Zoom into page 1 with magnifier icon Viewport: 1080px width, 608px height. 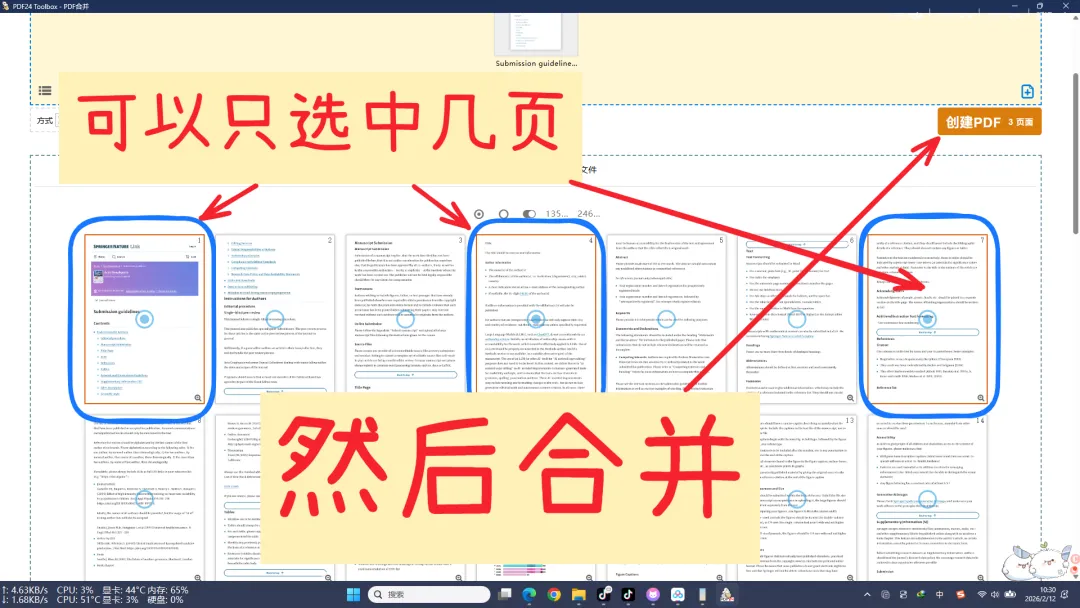[198, 398]
